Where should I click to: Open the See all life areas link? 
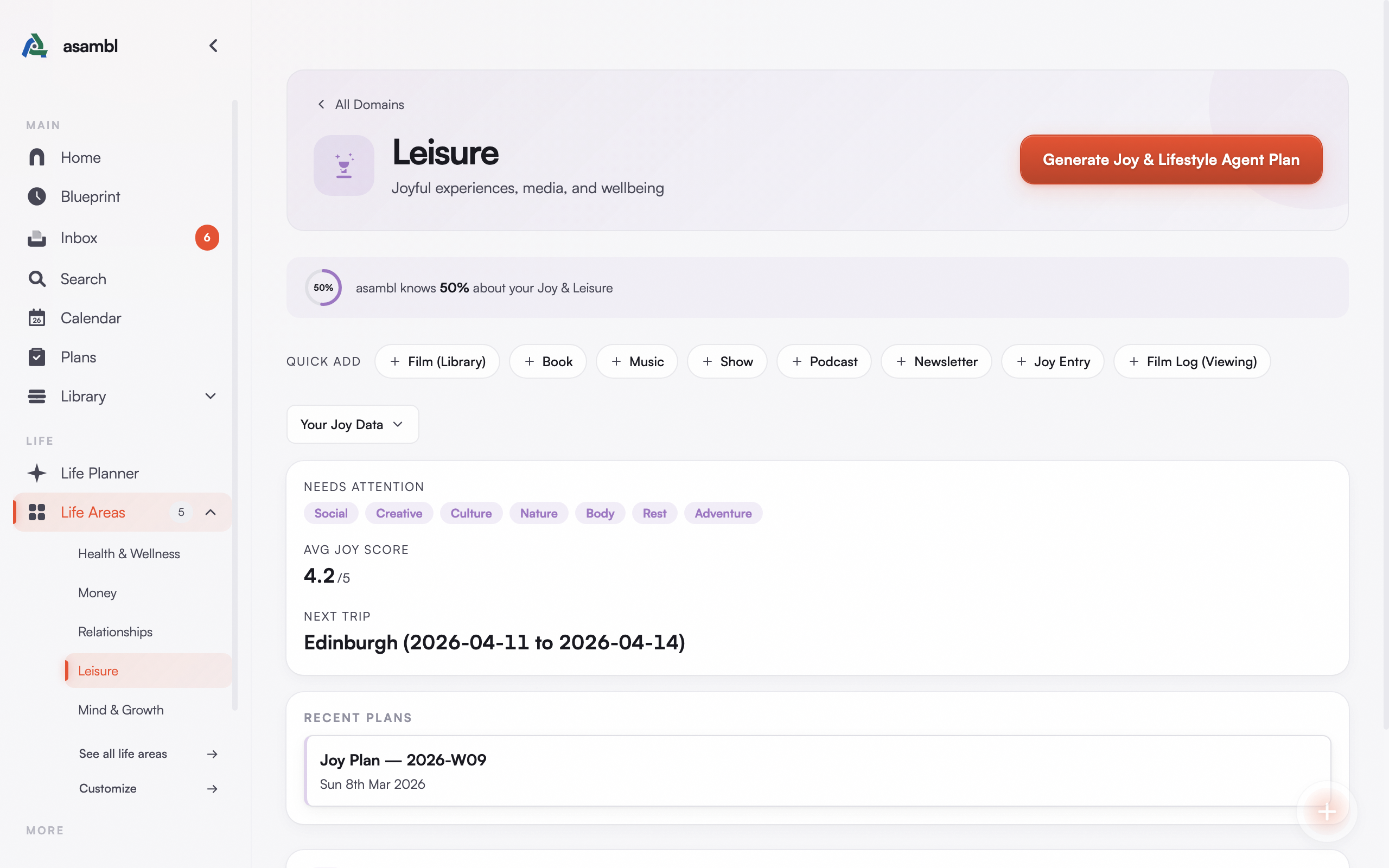[x=123, y=754]
